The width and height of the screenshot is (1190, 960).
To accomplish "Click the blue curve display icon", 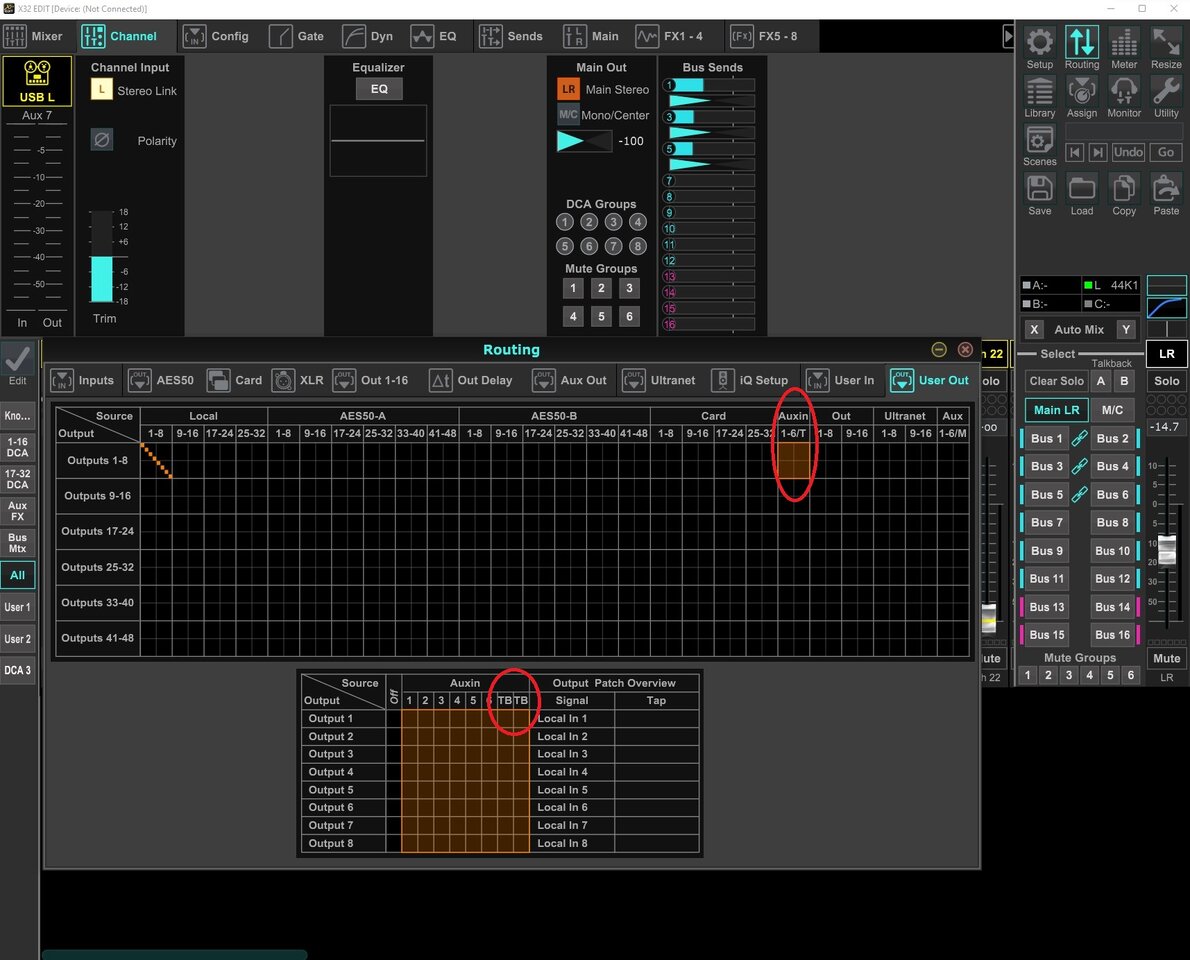I will coord(1166,307).
